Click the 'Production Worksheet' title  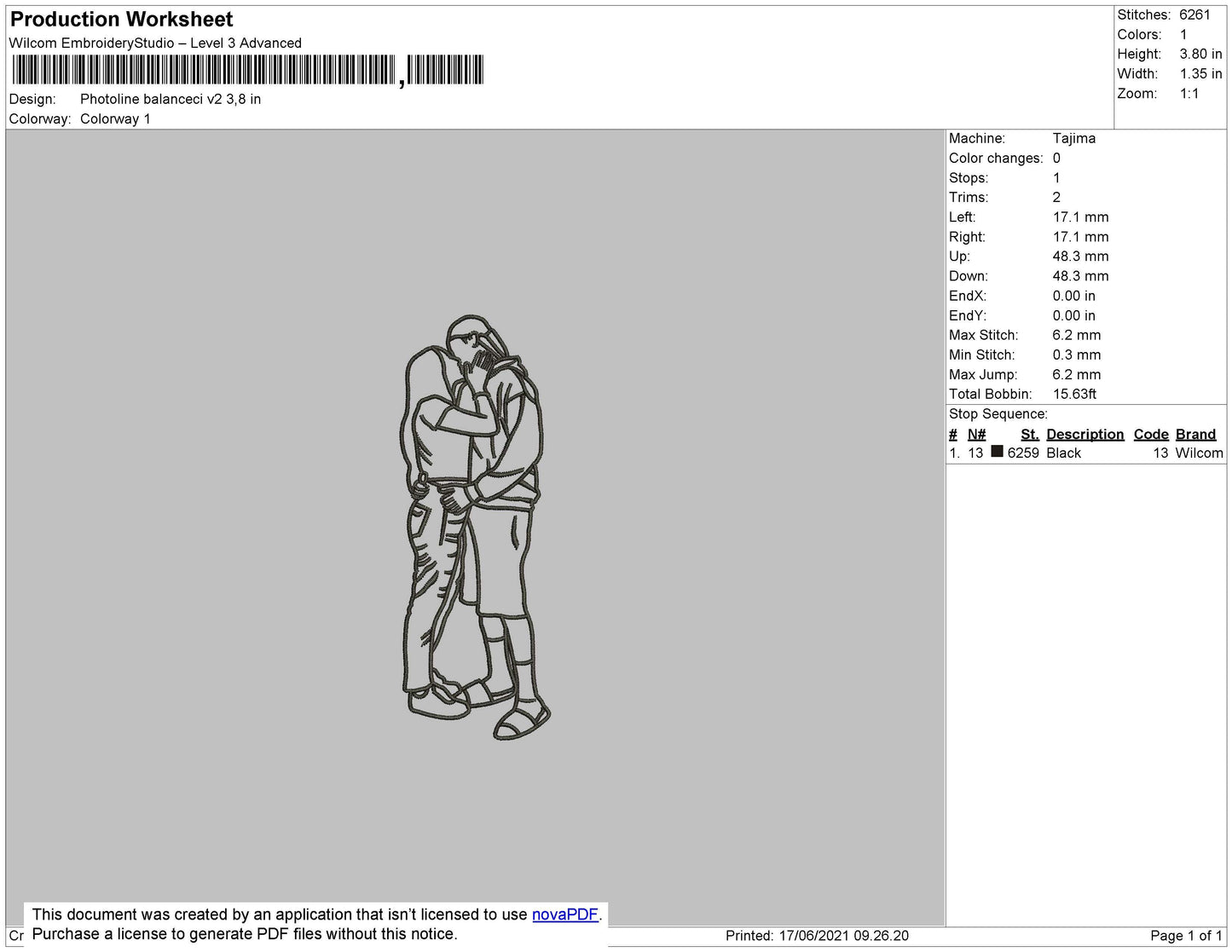pyautogui.click(x=121, y=19)
